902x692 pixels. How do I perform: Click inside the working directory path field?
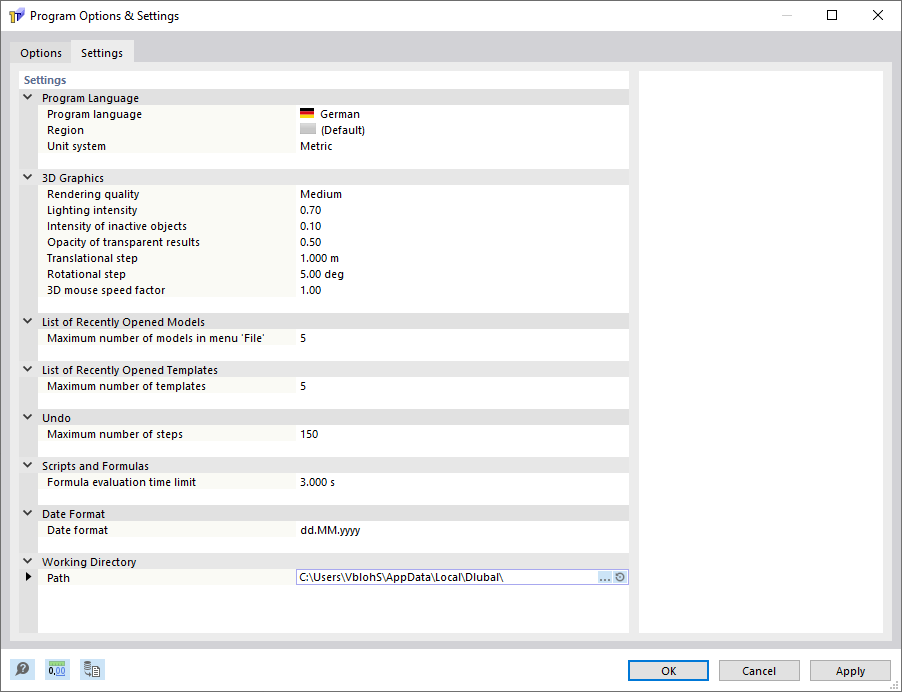(440, 577)
